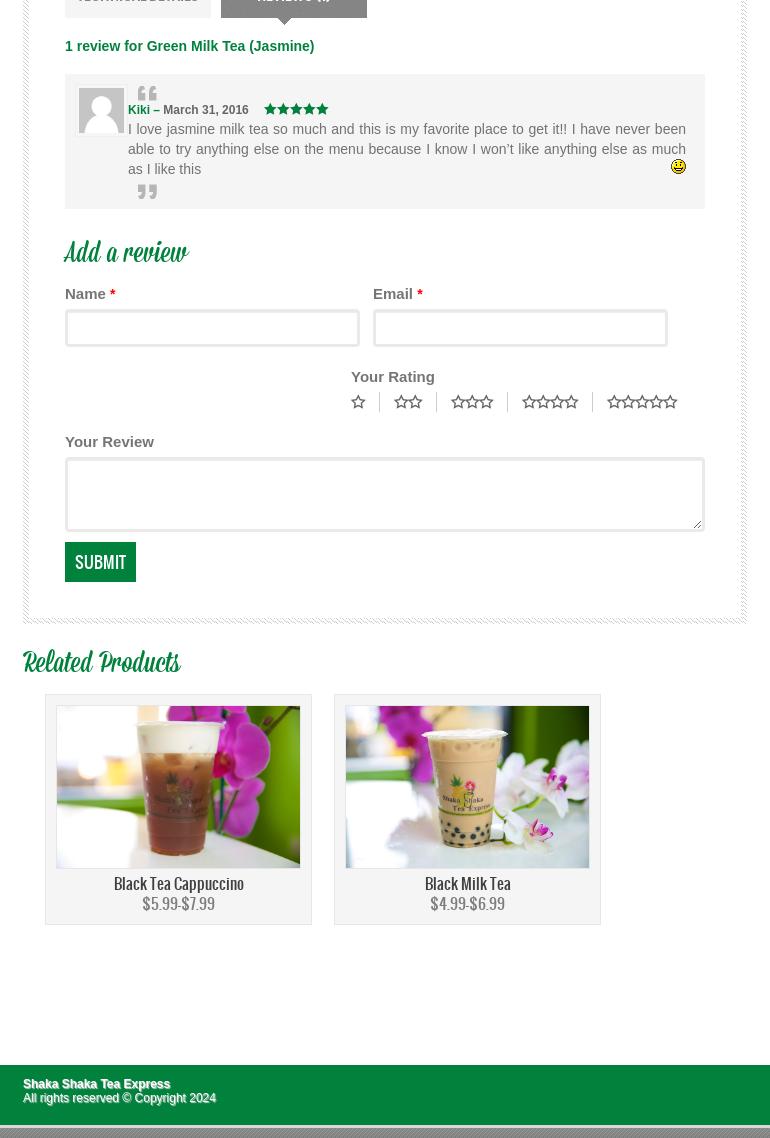
Task: Click the Shaka Shaka Tea Express footer text
Action: [97, 1084]
